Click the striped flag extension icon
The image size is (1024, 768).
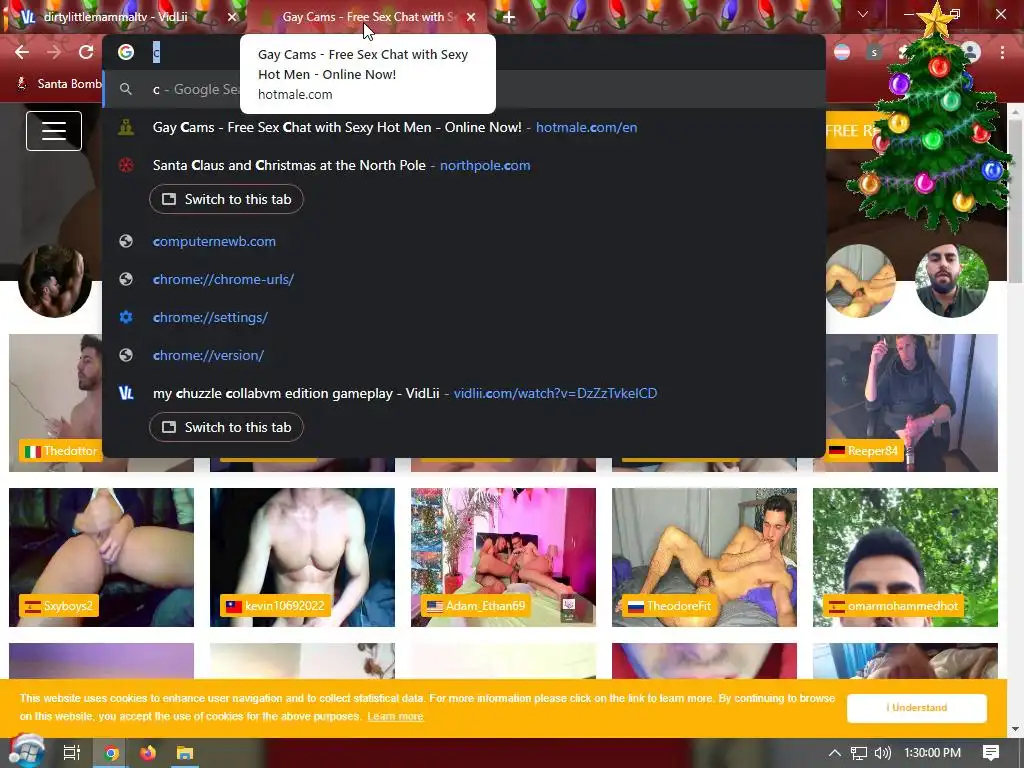coord(842,52)
